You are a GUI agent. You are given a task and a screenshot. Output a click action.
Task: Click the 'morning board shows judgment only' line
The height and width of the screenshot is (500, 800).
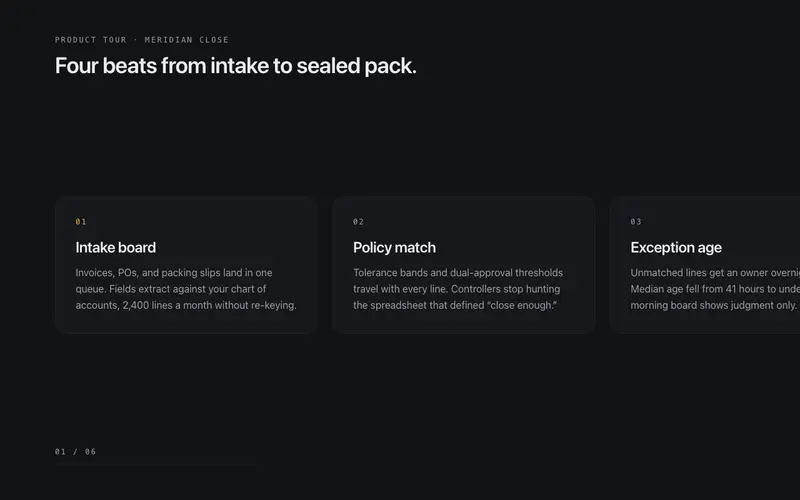[x=714, y=305]
